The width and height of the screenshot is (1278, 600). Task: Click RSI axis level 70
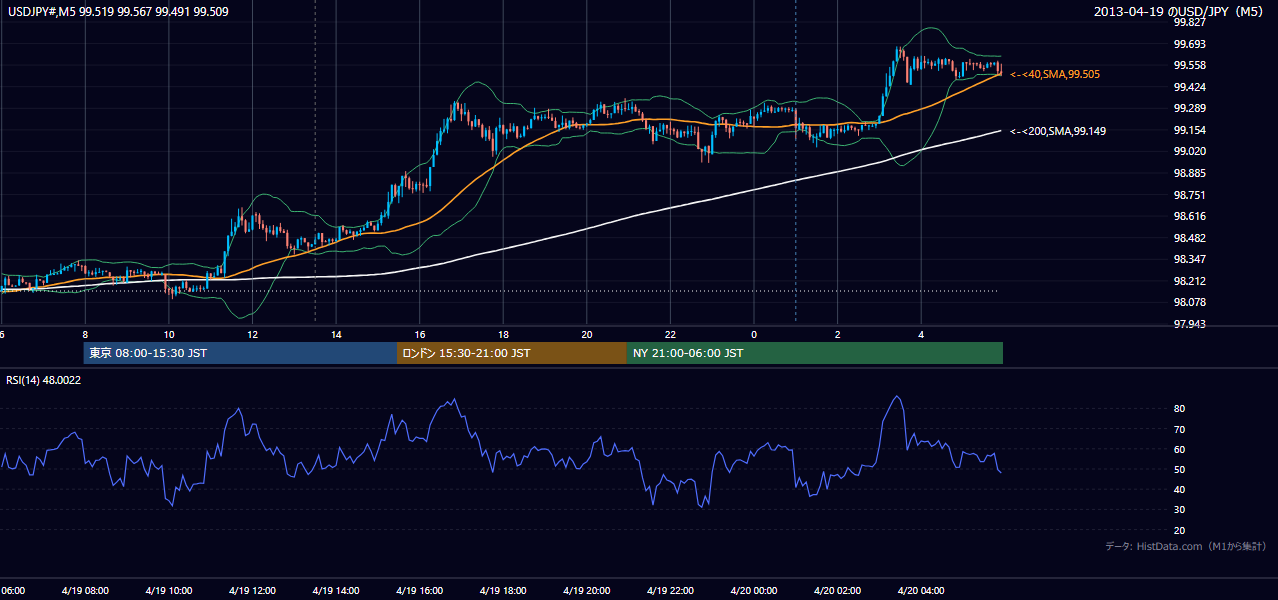1179,429
